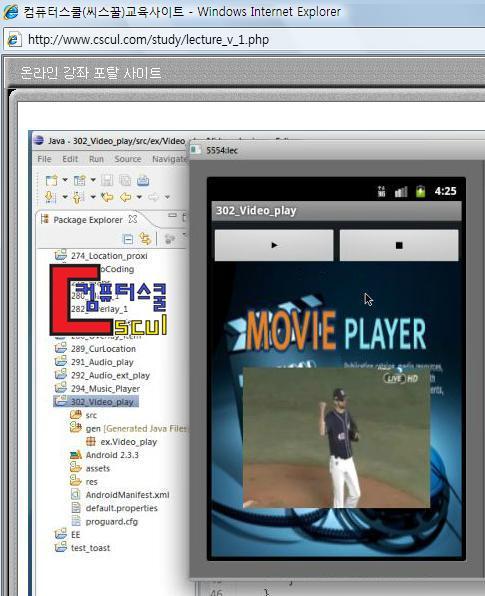Click the Collapse All icon in Package Explorer
This screenshot has height=596, width=485.
tap(128, 239)
